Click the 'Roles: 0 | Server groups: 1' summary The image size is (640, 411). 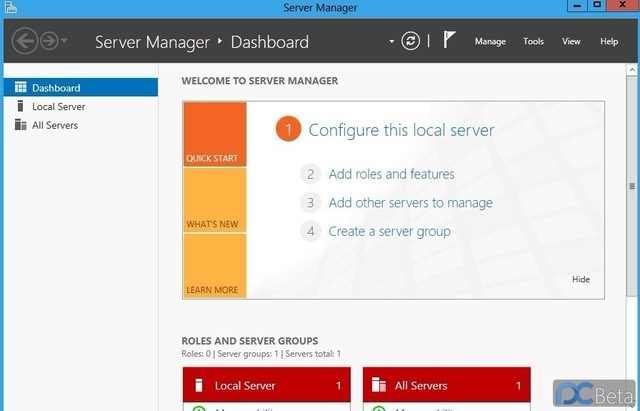point(261,354)
